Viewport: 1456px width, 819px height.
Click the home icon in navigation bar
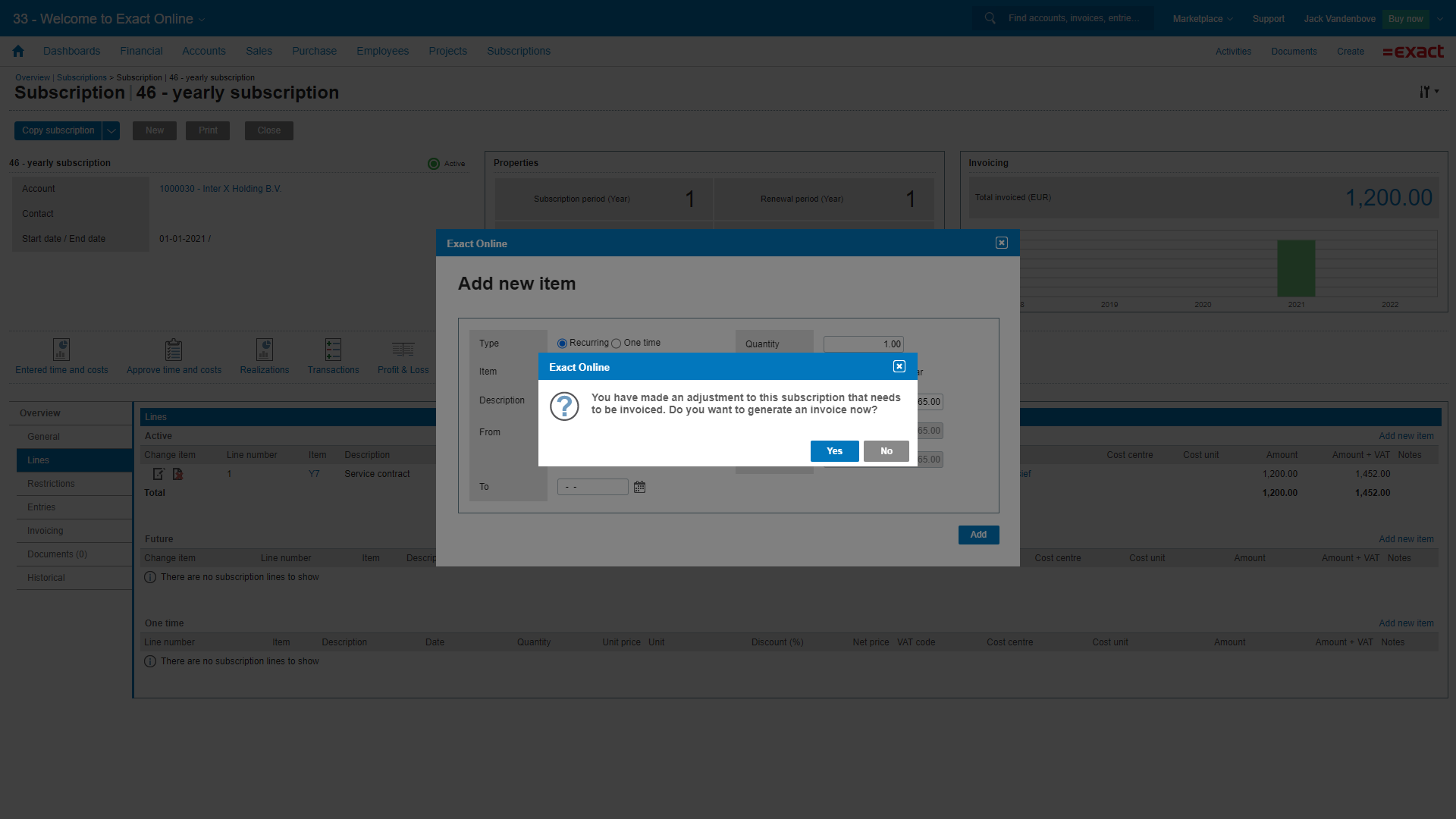coord(18,51)
